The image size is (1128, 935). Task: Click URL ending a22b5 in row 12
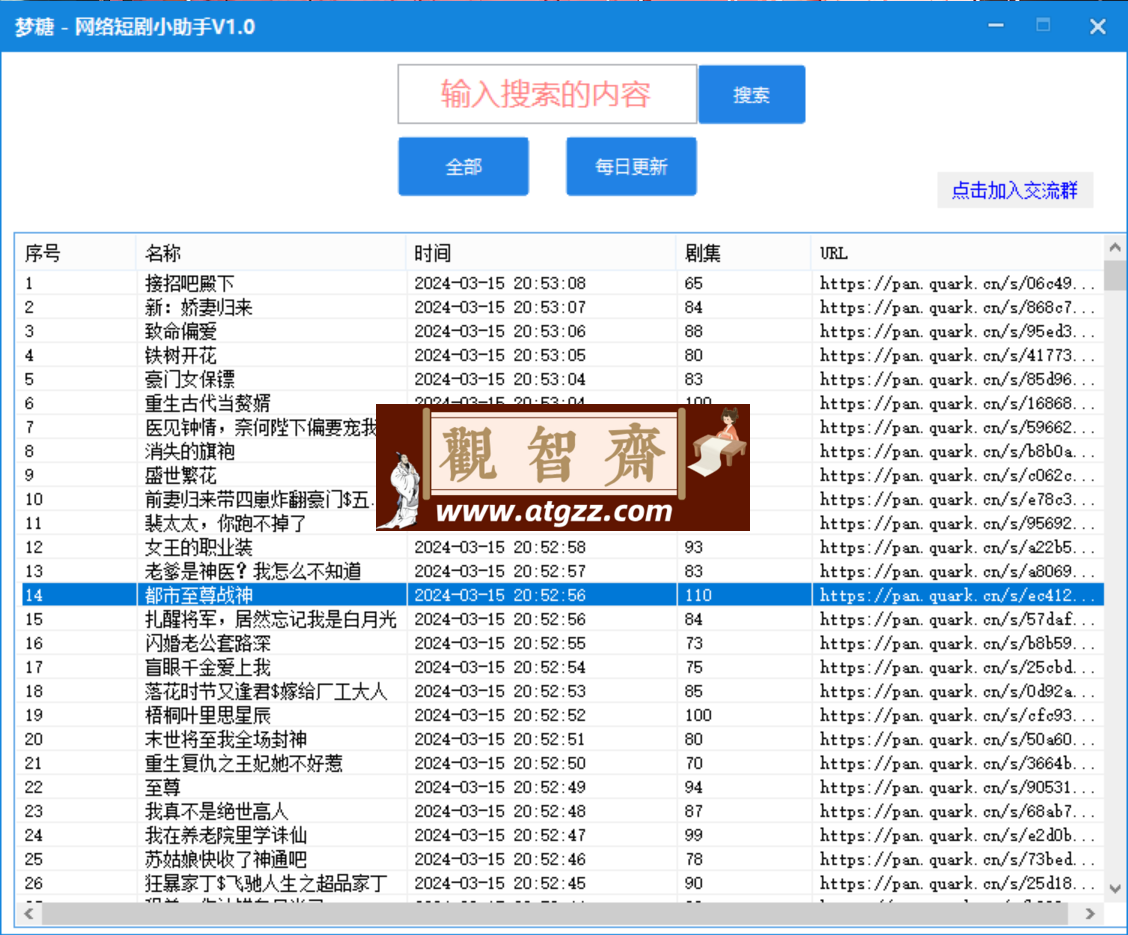958,547
